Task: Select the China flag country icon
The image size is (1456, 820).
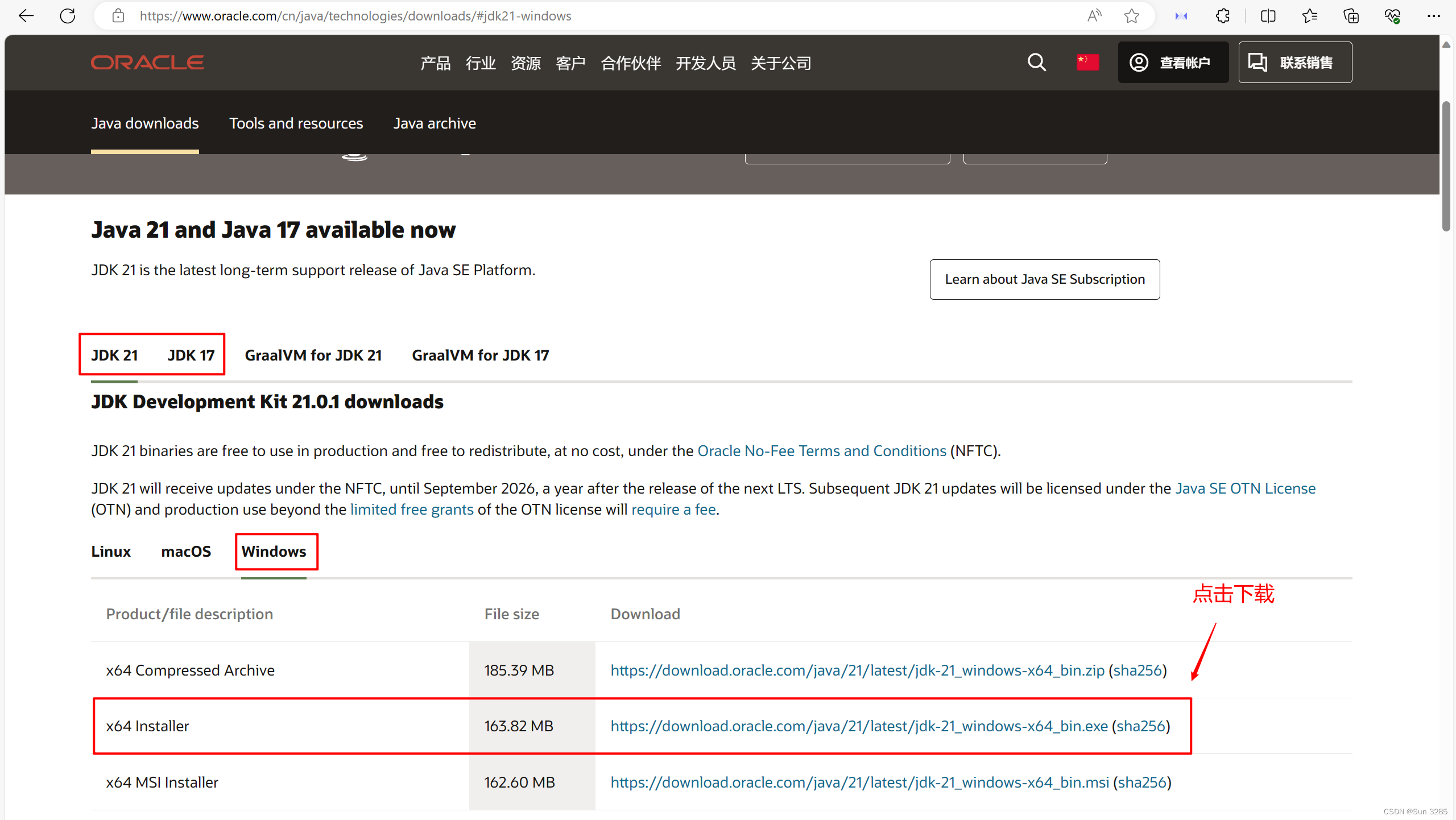Action: 1087,62
